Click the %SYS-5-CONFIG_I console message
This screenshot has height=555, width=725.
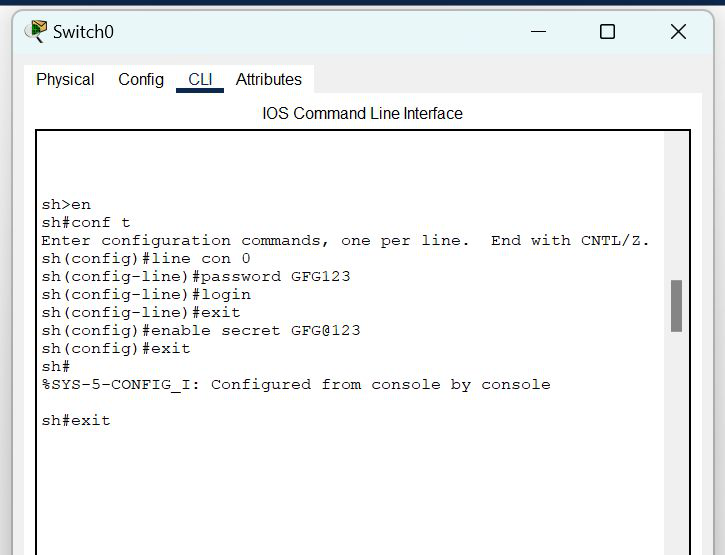(x=295, y=385)
